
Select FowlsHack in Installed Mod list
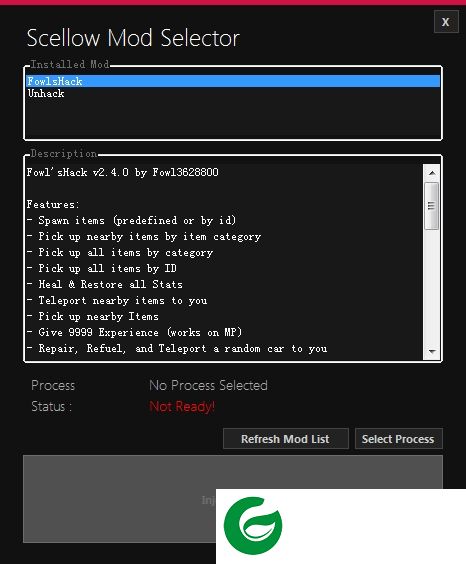click(x=233, y=81)
